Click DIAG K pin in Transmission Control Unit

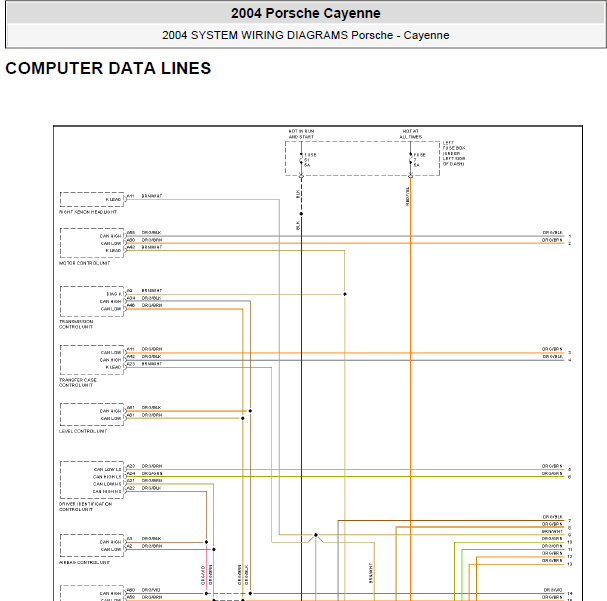(x=114, y=294)
